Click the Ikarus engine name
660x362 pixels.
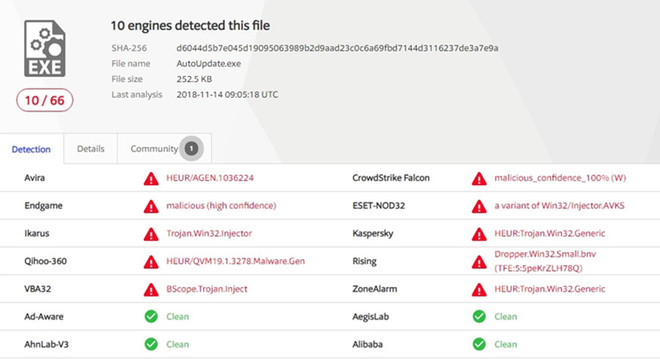coord(37,234)
